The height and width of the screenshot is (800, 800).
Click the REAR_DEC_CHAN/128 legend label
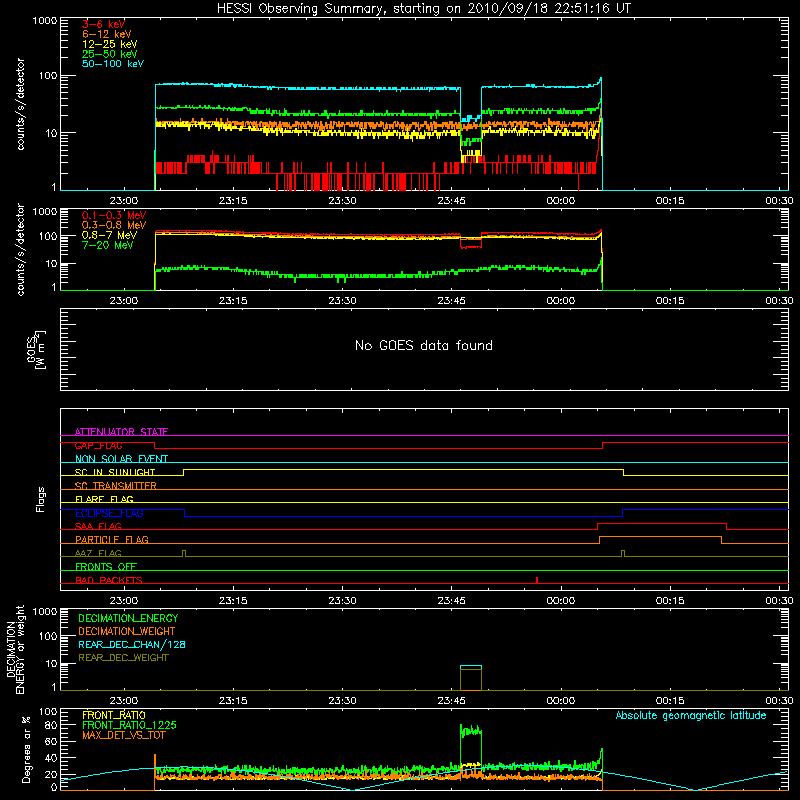(x=132, y=644)
